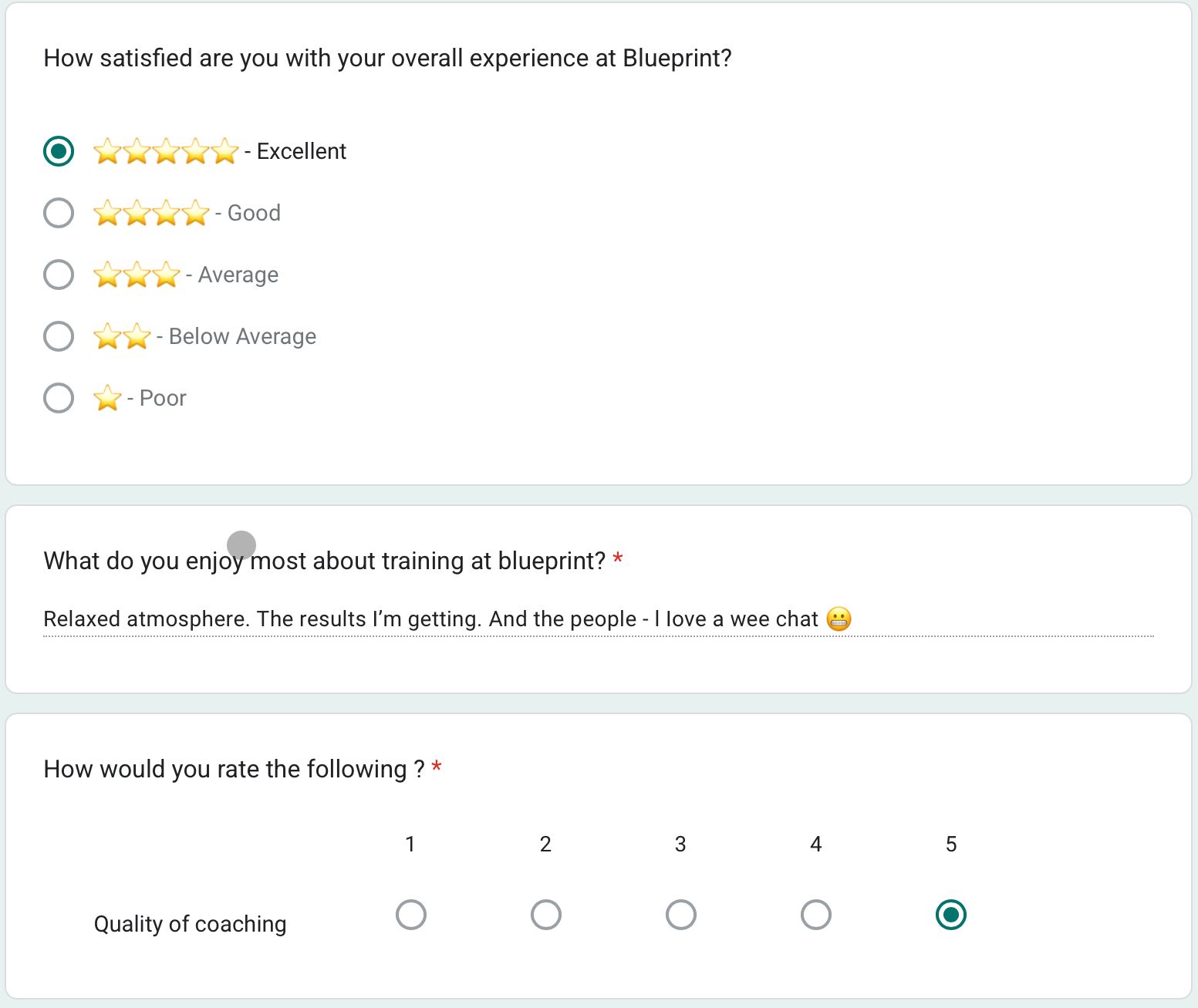Rate Quality of coaching as 2
The height and width of the screenshot is (1008, 1198).
[545, 915]
